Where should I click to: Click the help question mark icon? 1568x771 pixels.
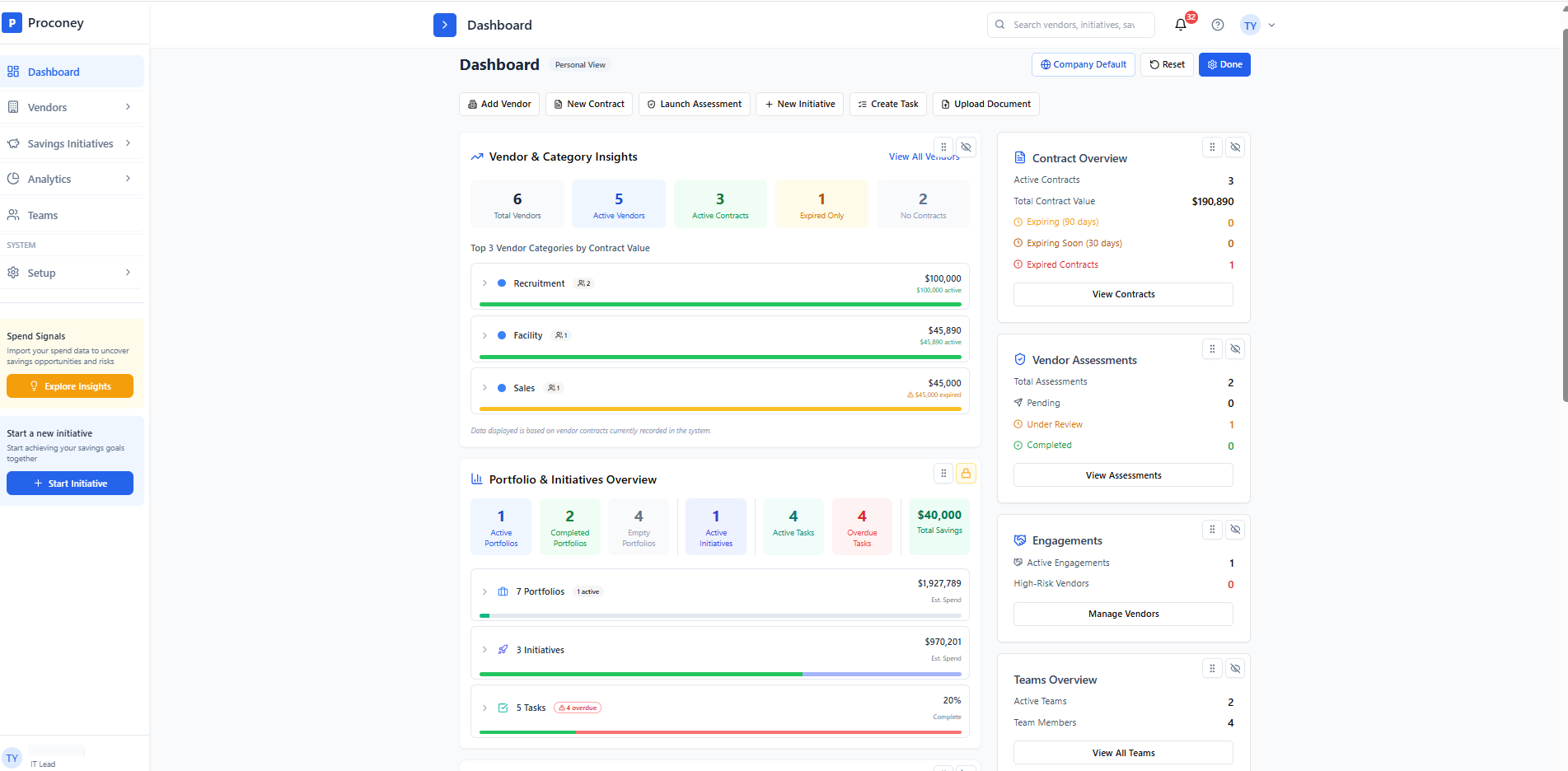click(x=1218, y=25)
